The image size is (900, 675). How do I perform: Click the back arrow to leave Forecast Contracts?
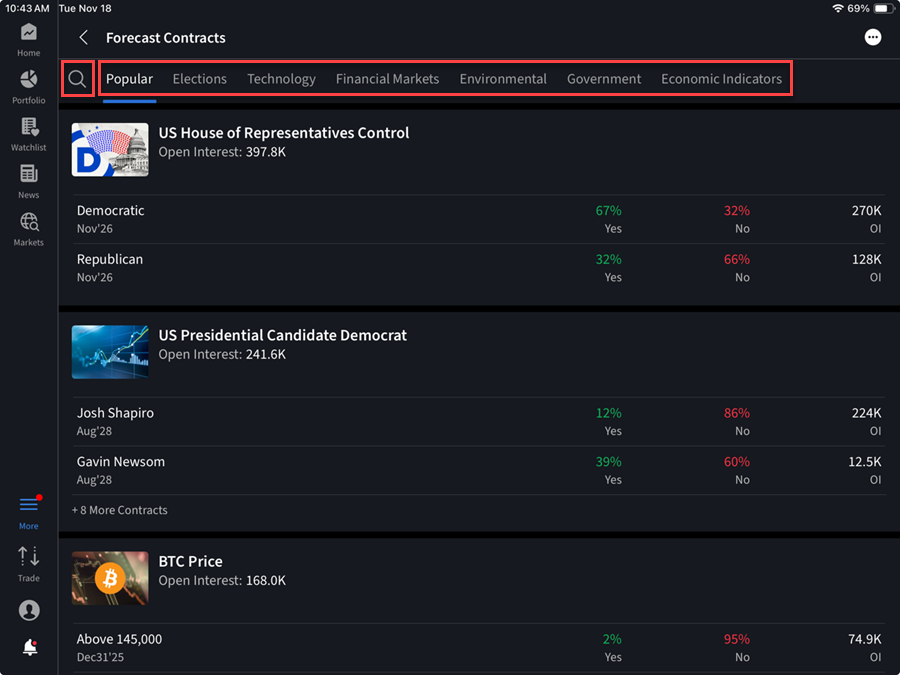click(x=83, y=37)
